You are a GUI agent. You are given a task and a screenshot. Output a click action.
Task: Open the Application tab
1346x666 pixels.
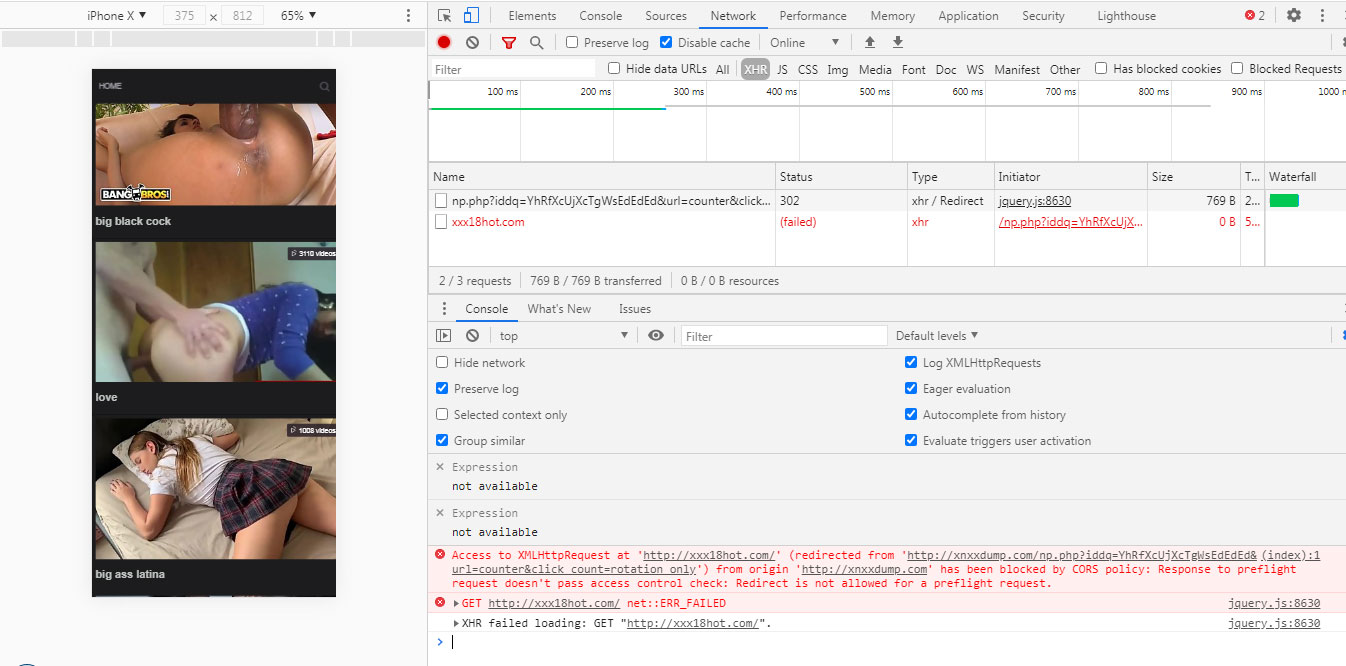point(968,15)
